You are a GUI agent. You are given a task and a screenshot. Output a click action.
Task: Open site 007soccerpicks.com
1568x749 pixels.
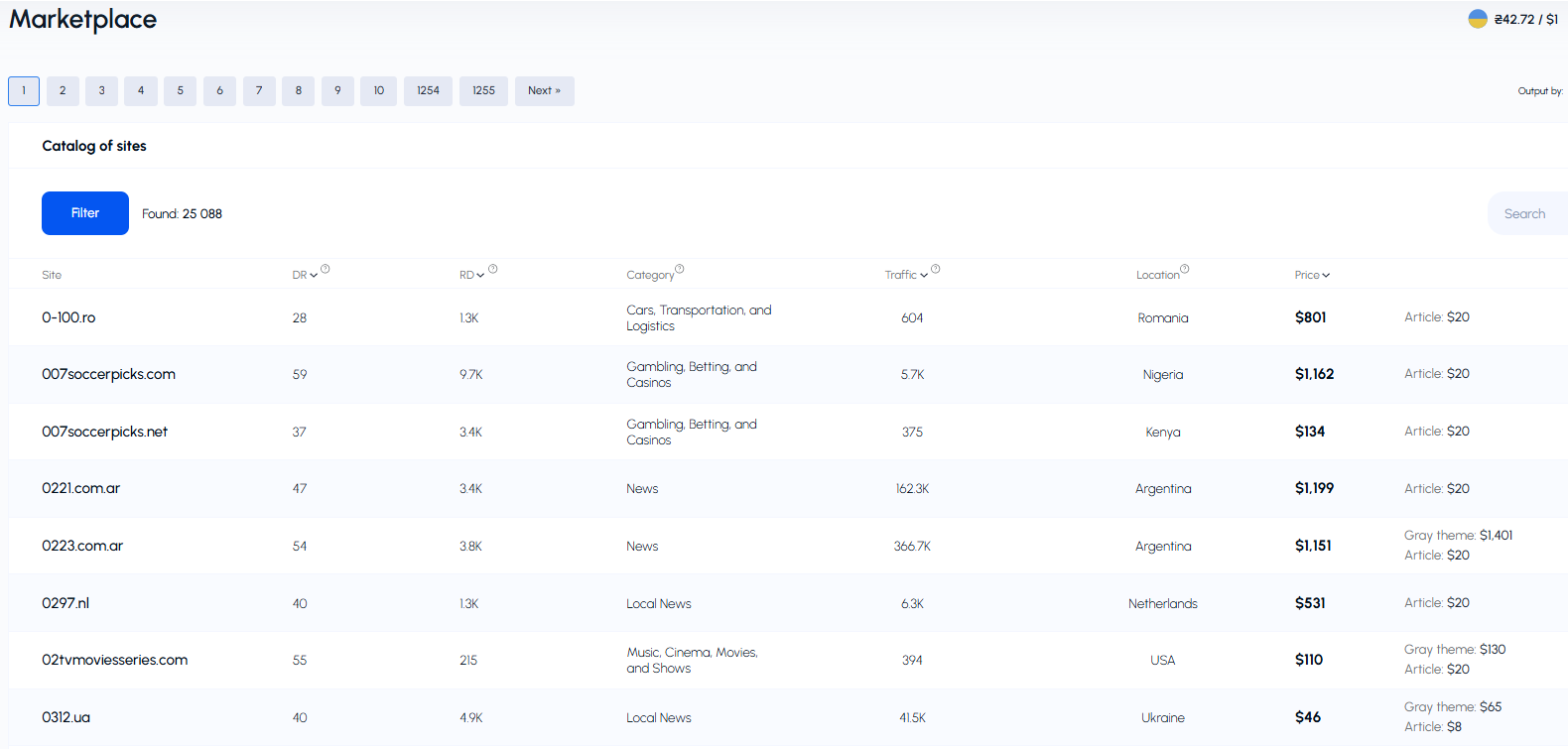(x=108, y=374)
